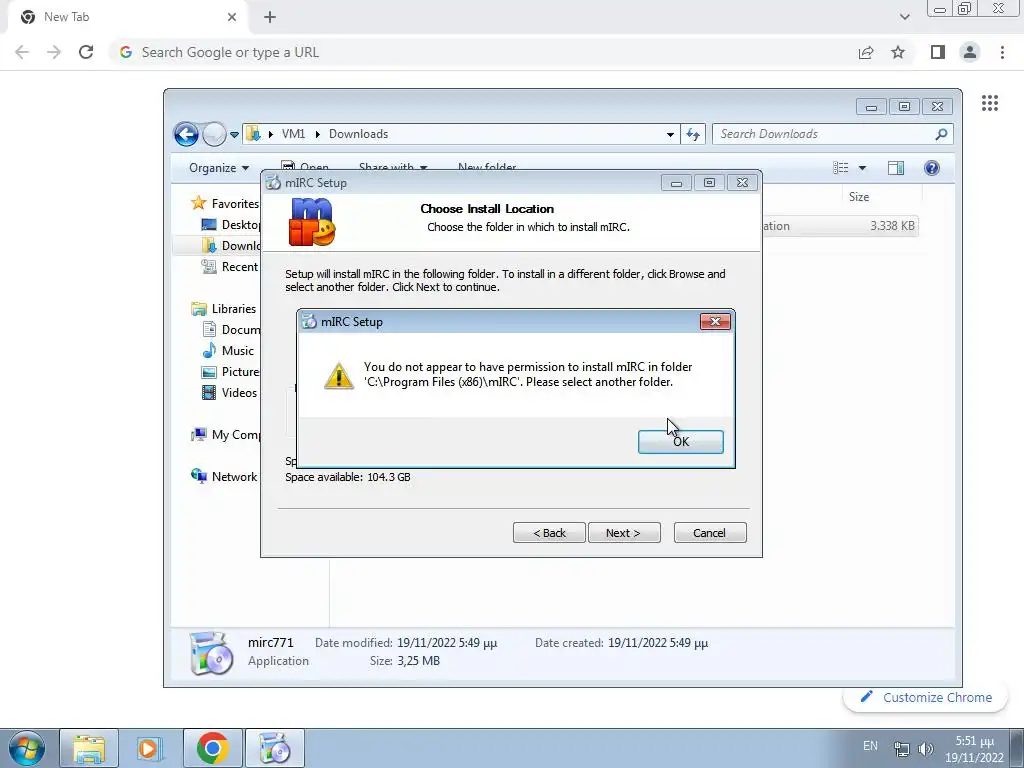Bookmark this tab with the star icon

[x=898, y=52]
